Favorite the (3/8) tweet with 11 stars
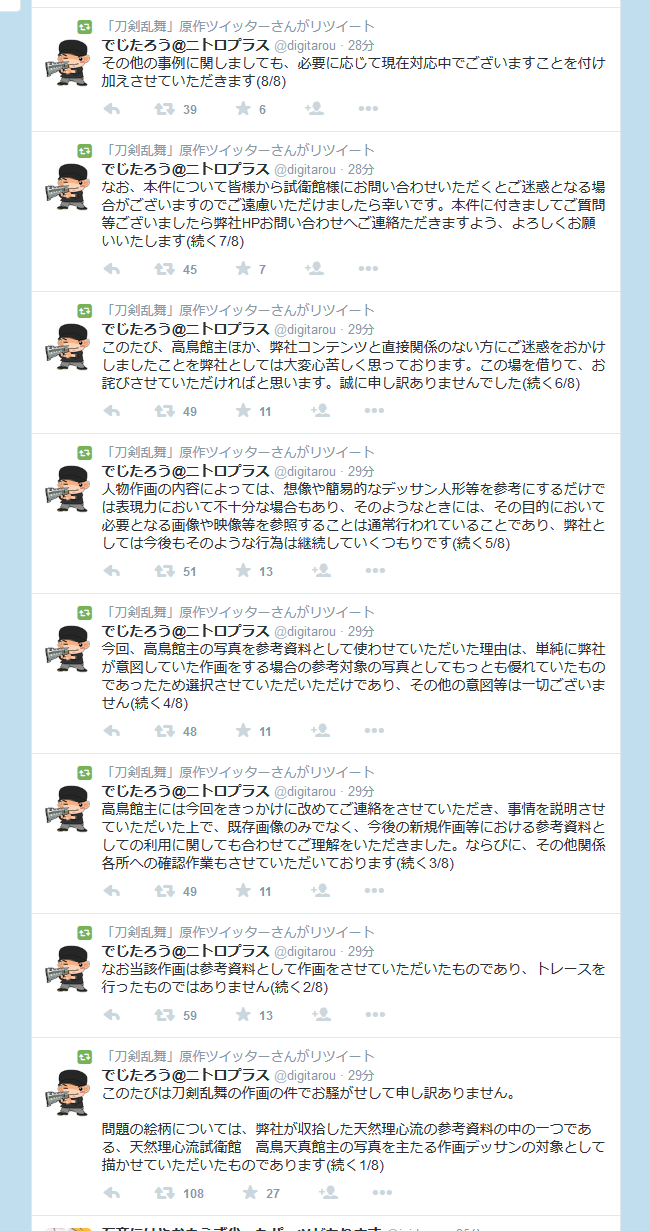The width and height of the screenshot is (650, 1231). coord(242,891)
